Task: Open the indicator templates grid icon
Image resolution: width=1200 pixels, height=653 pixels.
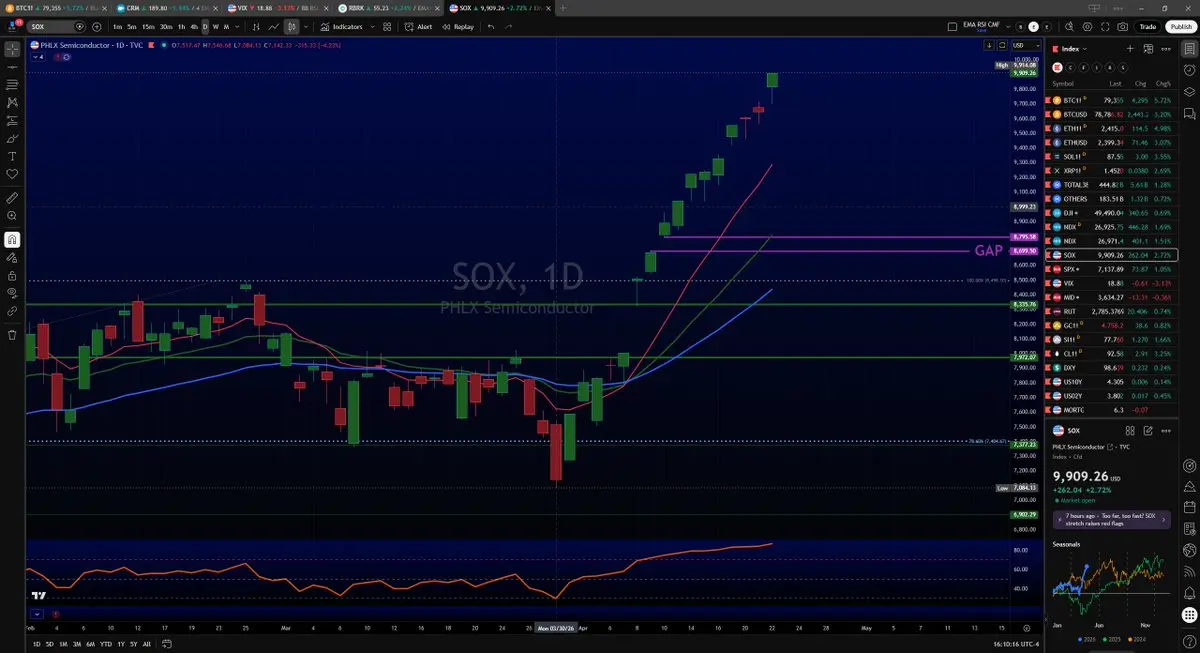Action: click(387, 26)
